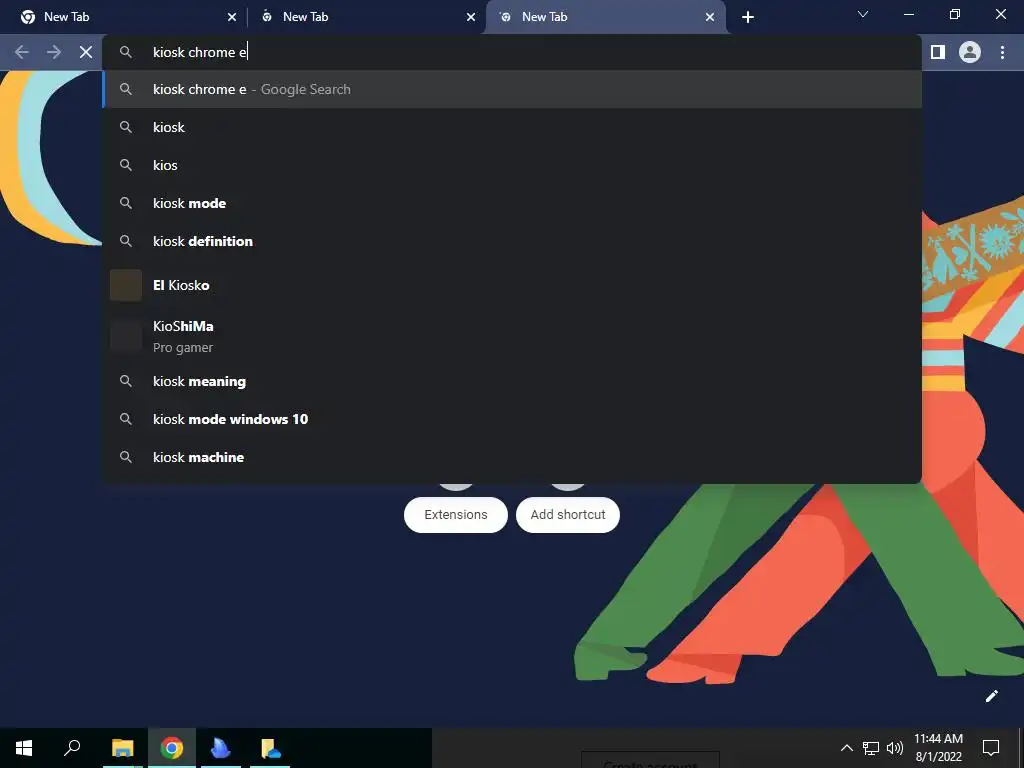This screenshot has width=1024, height=768.
Task: Open the notification center icon
Action: (x=991, y=748)
